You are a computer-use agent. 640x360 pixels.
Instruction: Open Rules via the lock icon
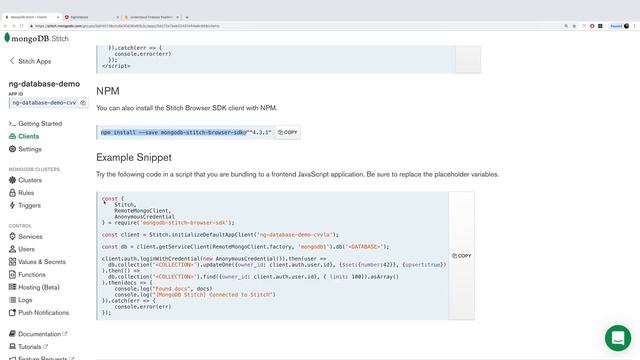pos(12,193)
